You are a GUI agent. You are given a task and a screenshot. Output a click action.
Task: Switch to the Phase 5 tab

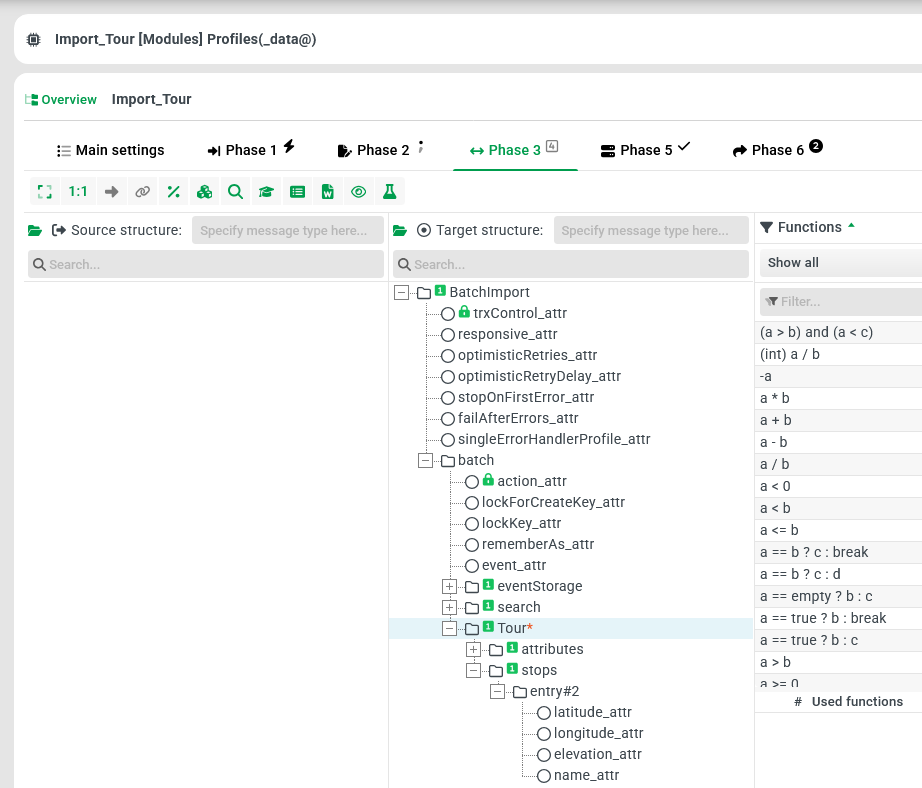click(645, 150)
